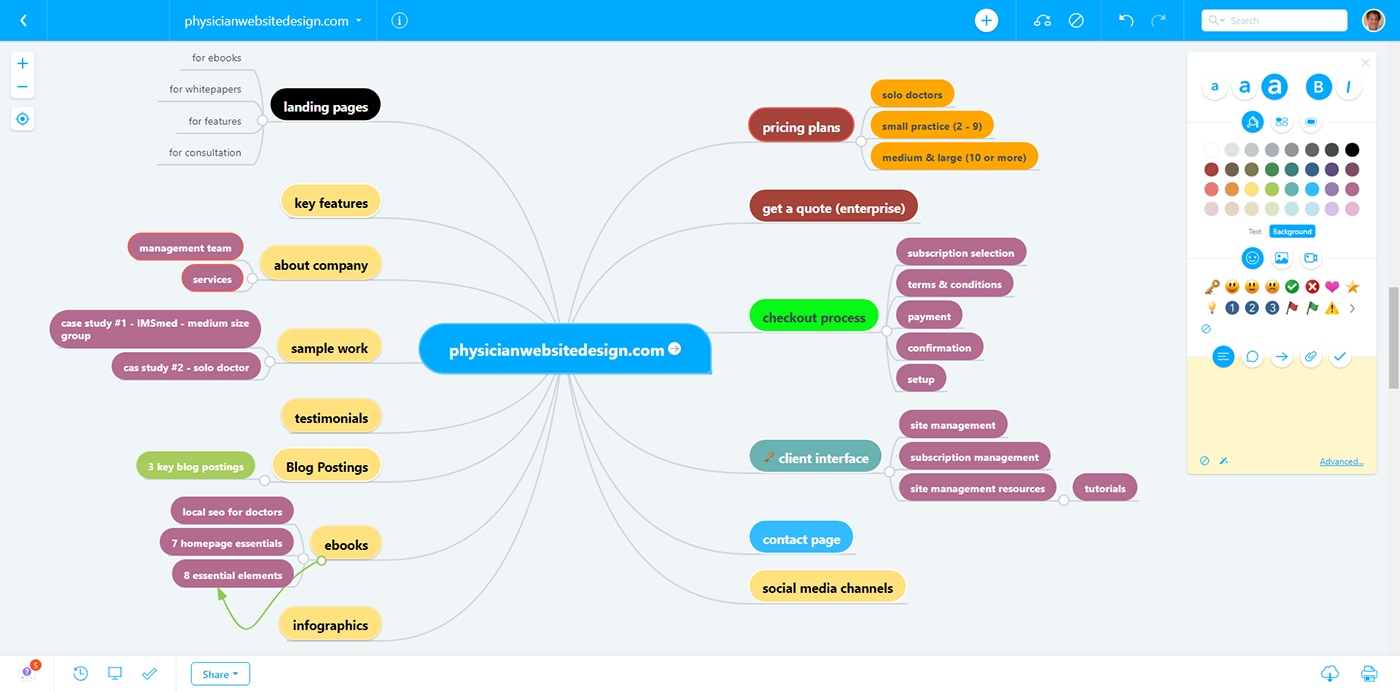The height and width of the screenshot is (692, 1400).
Task: Center the map with the target icon
Action: (23, 119)
